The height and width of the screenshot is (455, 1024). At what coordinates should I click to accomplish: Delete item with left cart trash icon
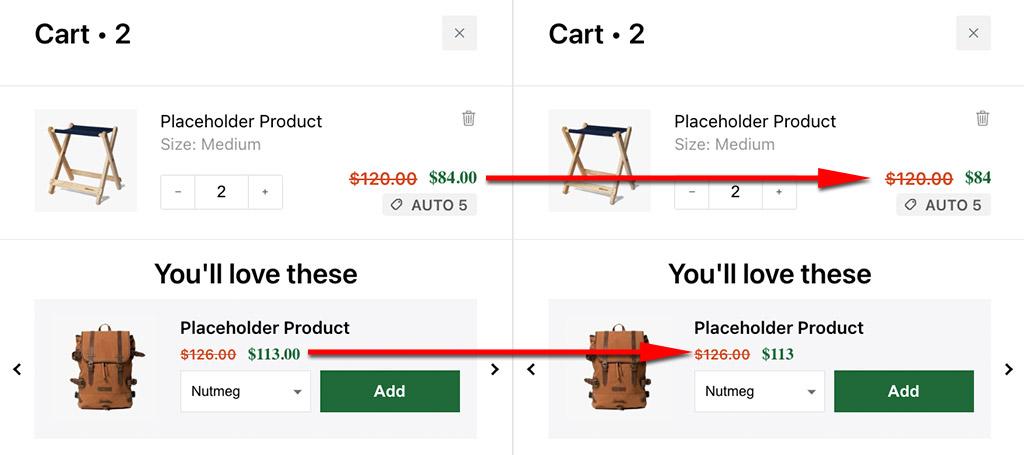click(469, 118)
